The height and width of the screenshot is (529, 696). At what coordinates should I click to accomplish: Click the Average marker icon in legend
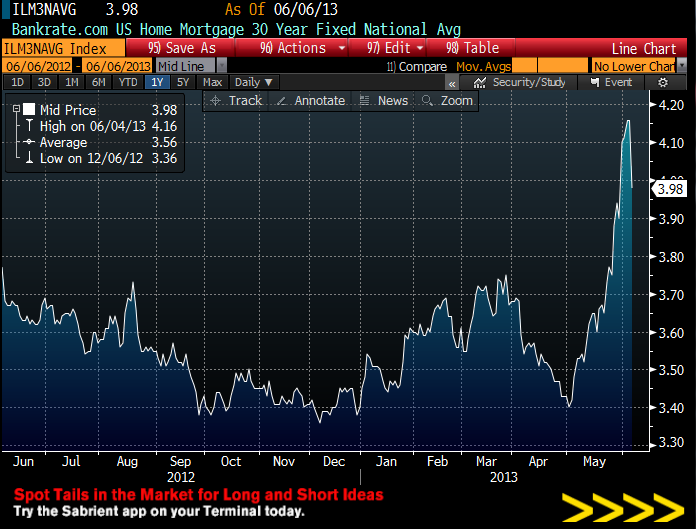(x=29, y=142)
